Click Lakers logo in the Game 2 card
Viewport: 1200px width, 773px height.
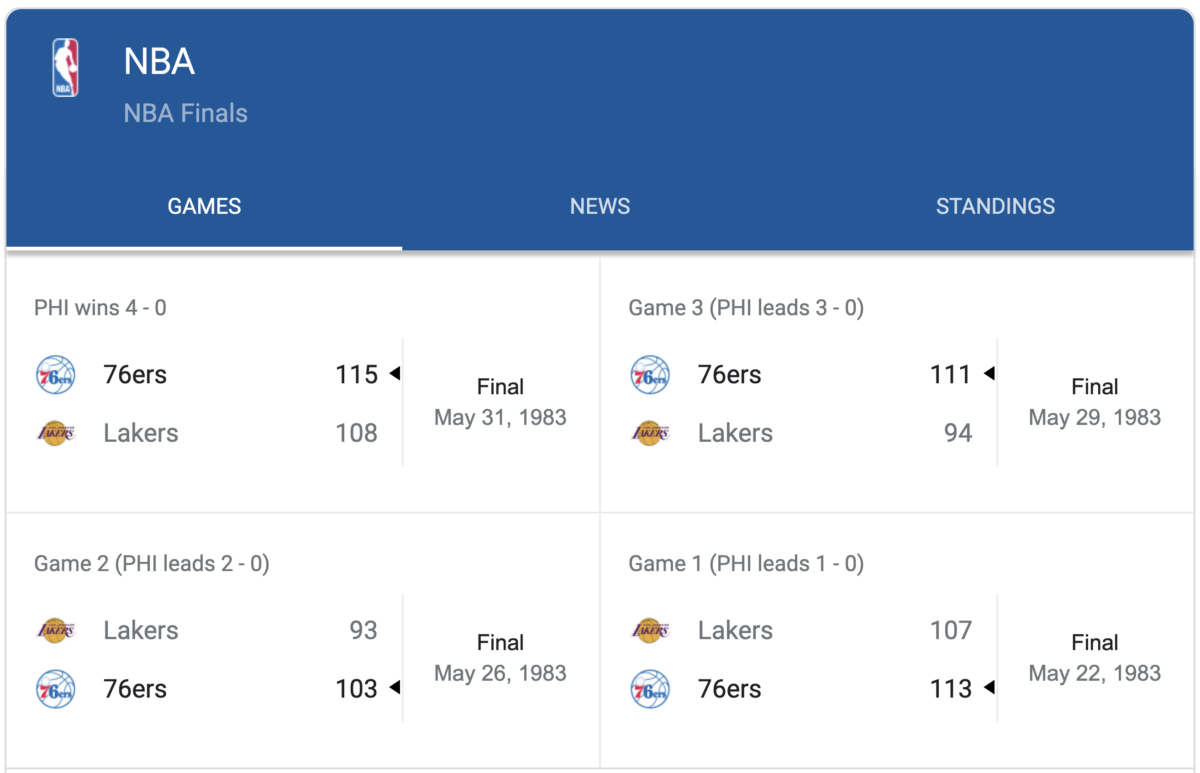[x=56, y=630]
